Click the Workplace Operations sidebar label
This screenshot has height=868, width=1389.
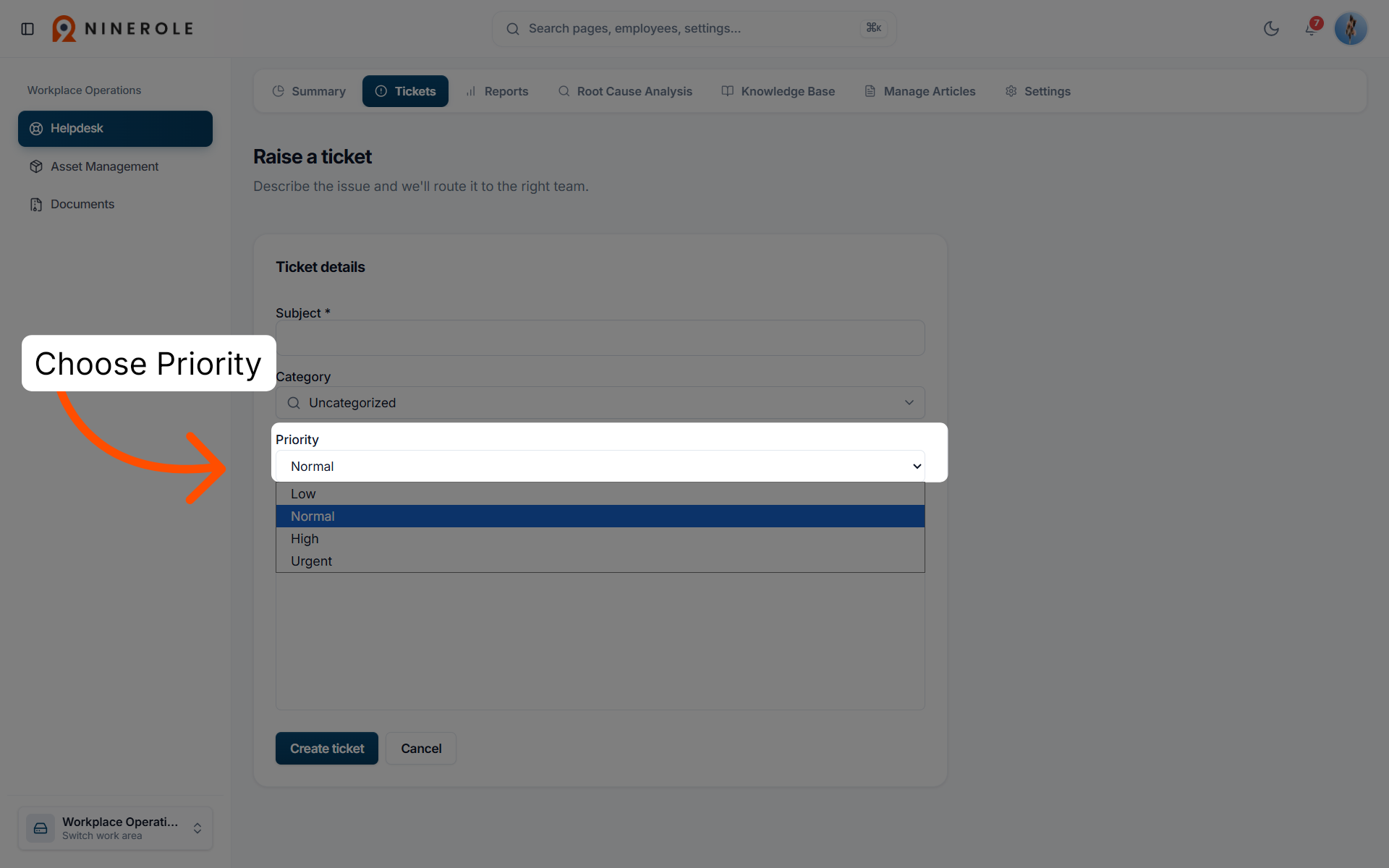tap(84, 90)
